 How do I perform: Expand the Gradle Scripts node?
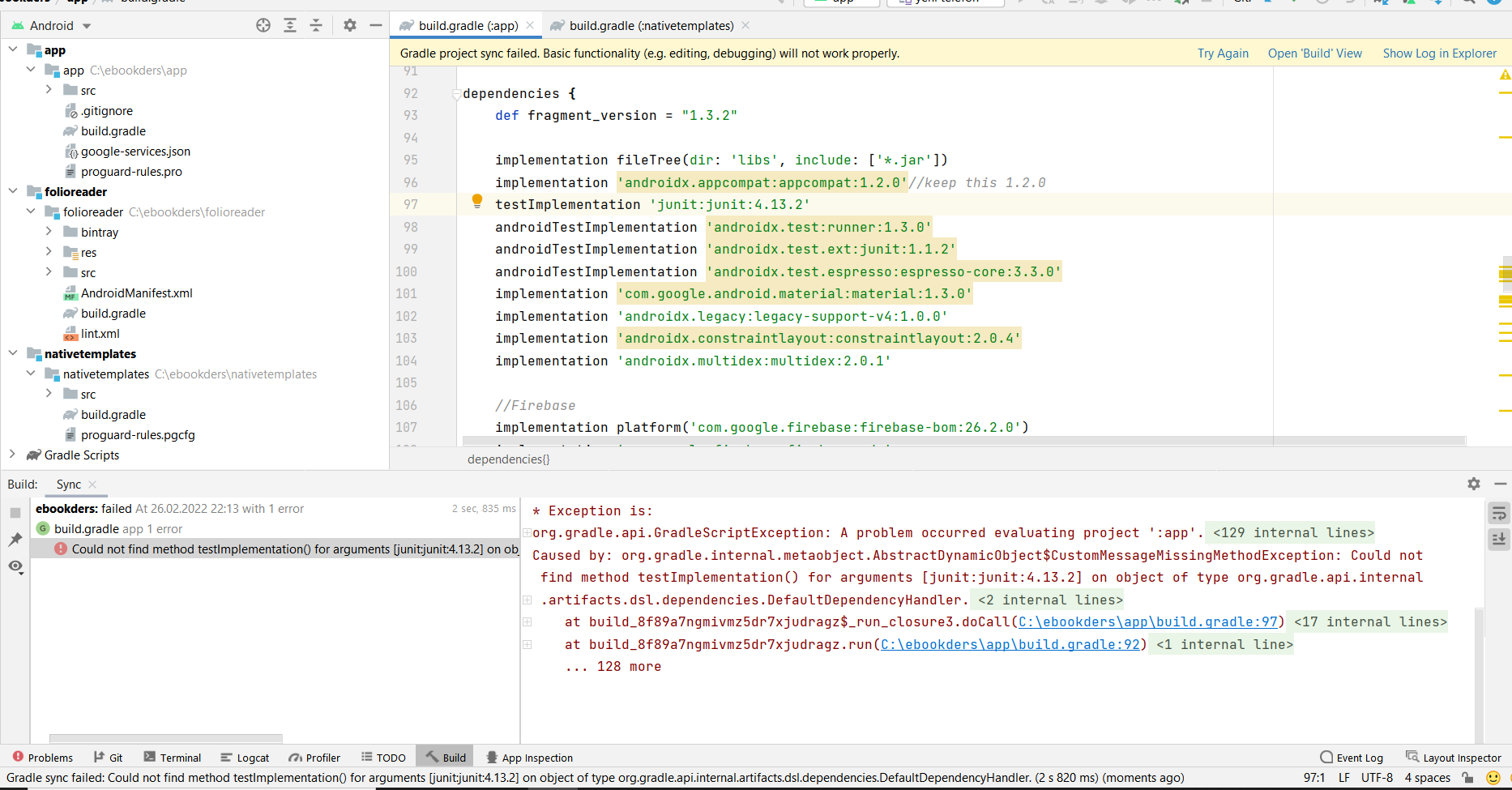coord(13,455)
